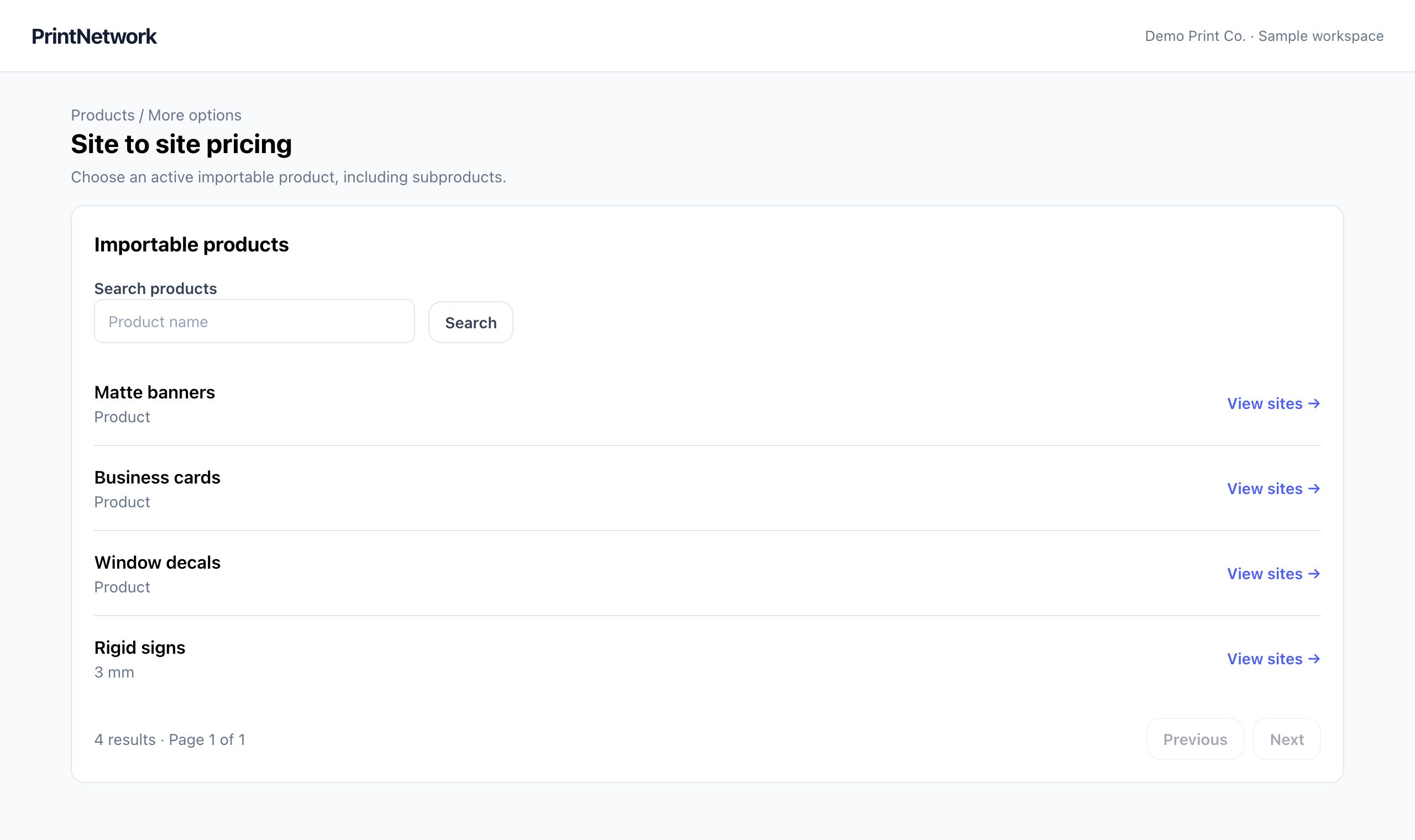View sites for Rigid signs
The height and width of the screenshot is (840, 1415).
[x=1273, y=659]
